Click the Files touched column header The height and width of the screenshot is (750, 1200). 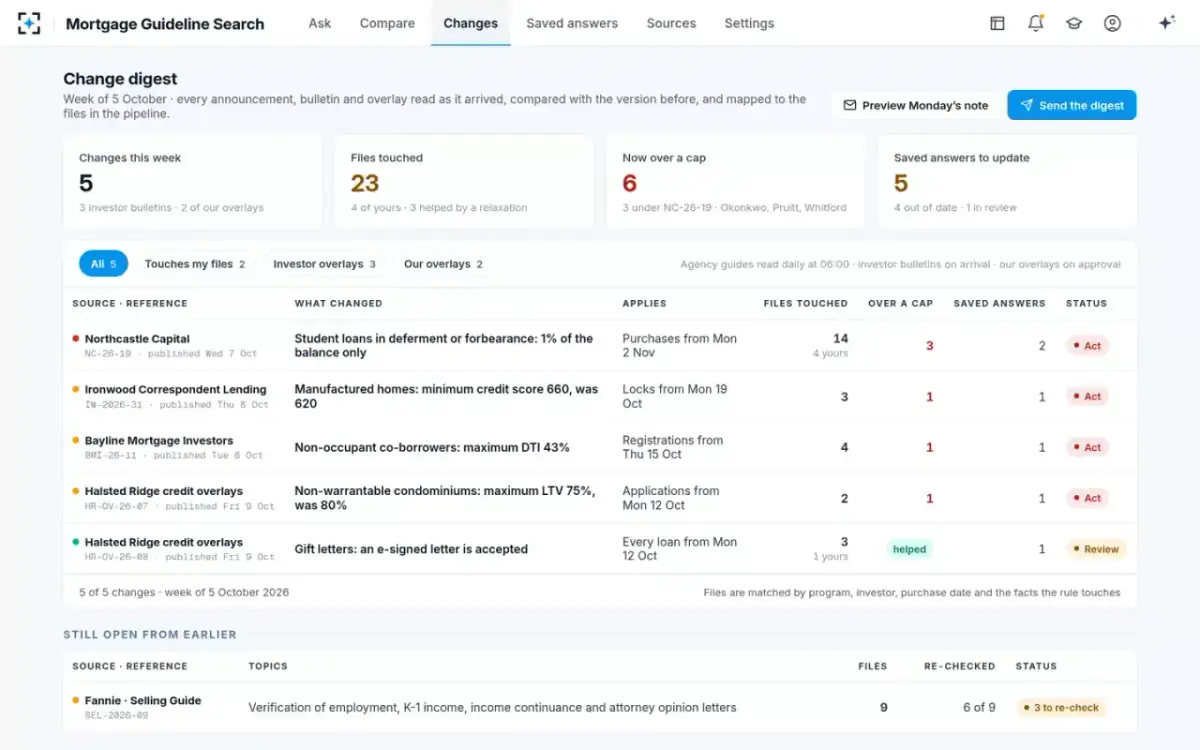click(805, 303)
